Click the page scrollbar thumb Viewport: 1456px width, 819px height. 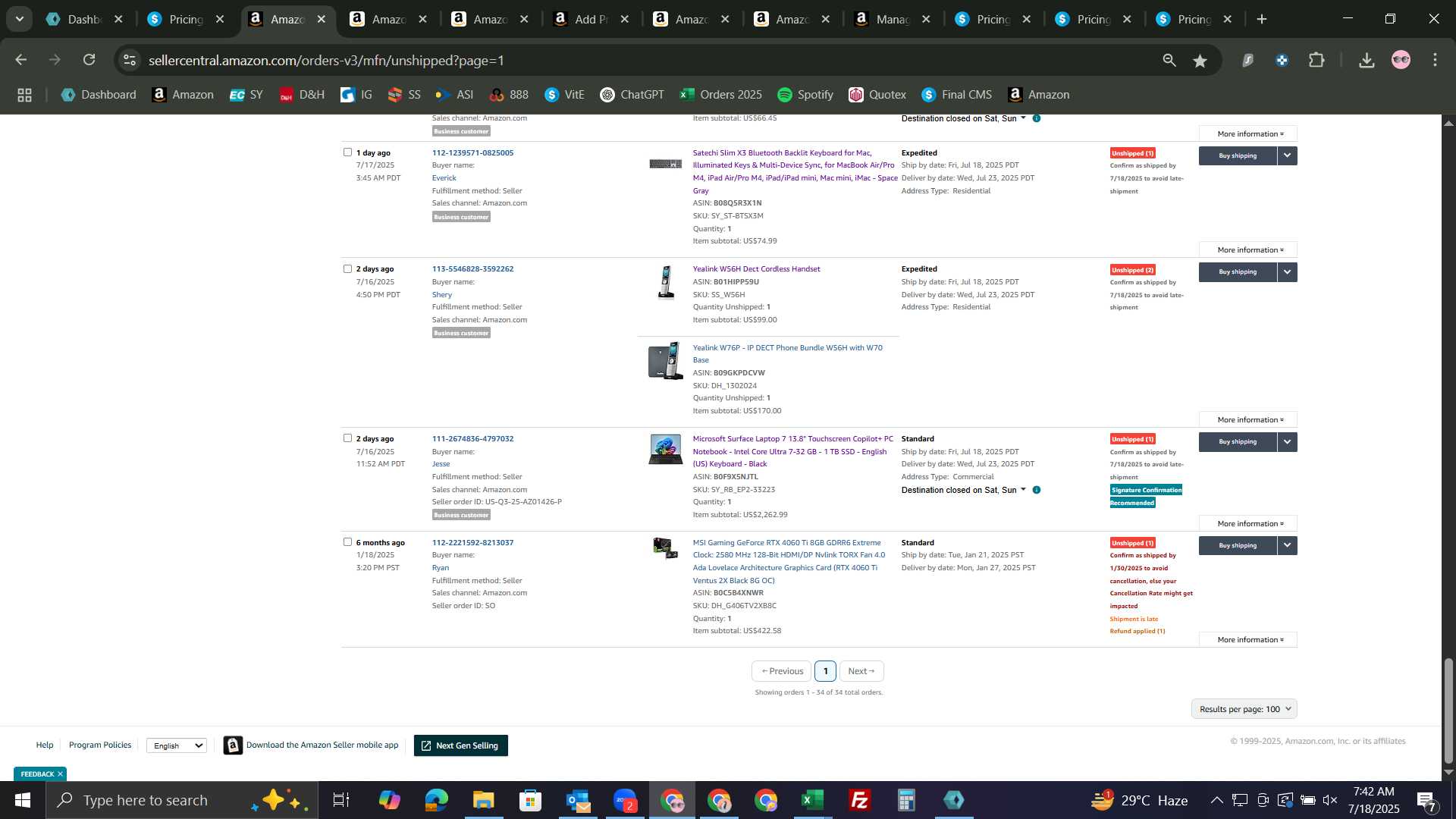(1448, 711)
